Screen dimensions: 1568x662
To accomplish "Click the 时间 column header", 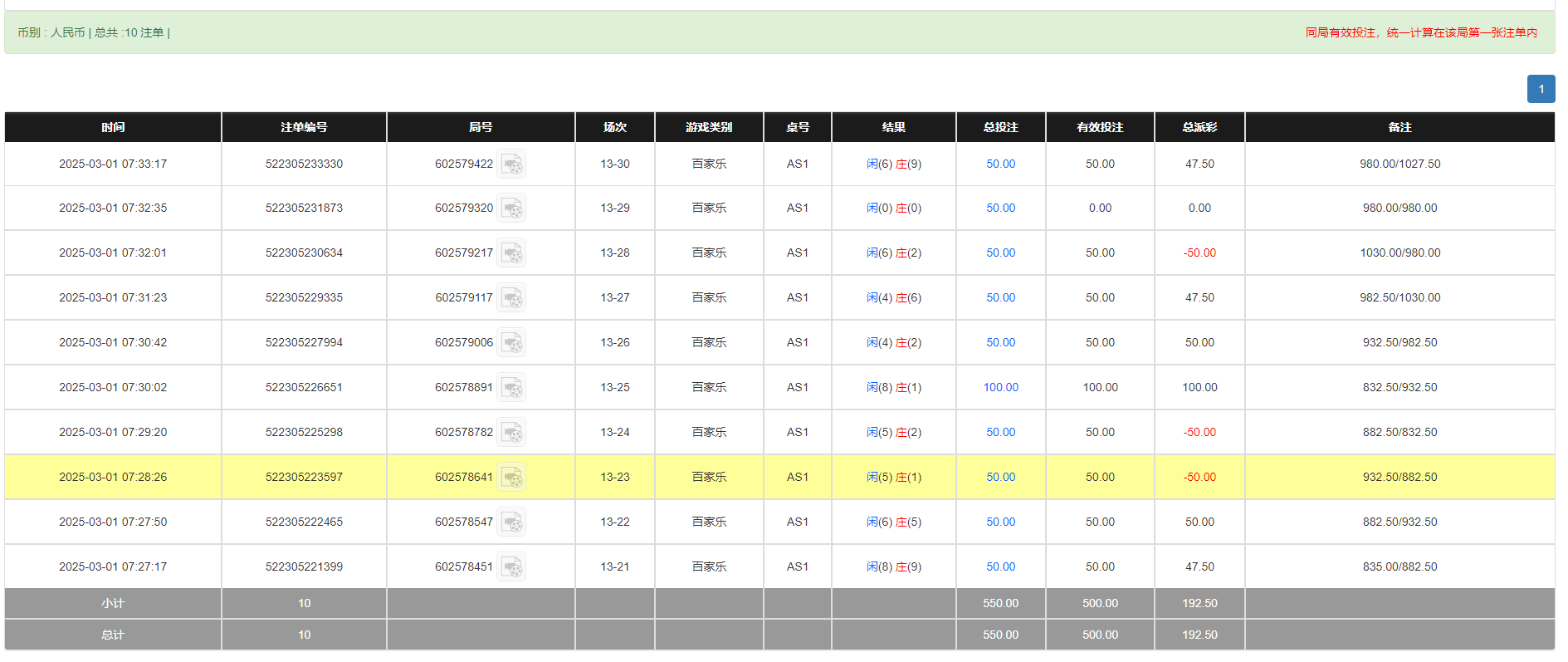I will 113,127.
